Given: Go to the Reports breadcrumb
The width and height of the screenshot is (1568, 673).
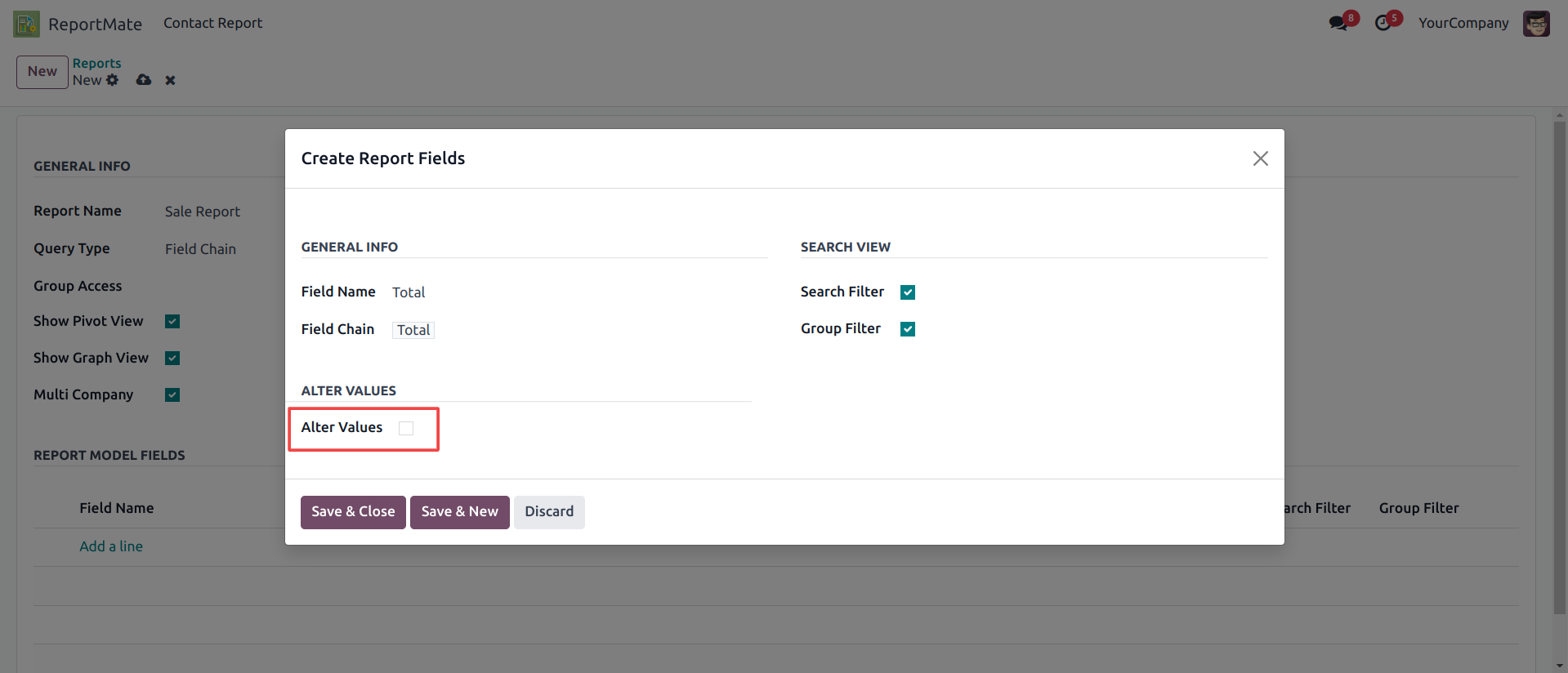Looking at the screenshot, I should pos(96,63).
